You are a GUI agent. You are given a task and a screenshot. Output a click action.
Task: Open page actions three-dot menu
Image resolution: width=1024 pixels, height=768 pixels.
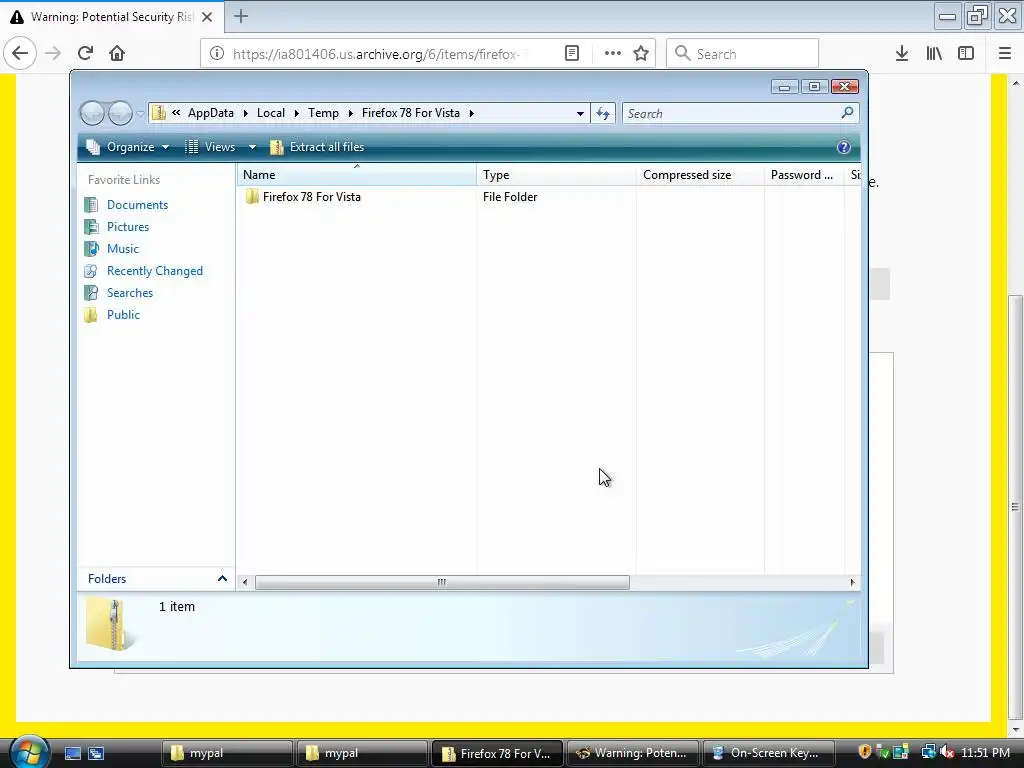(x=613, y=54)
